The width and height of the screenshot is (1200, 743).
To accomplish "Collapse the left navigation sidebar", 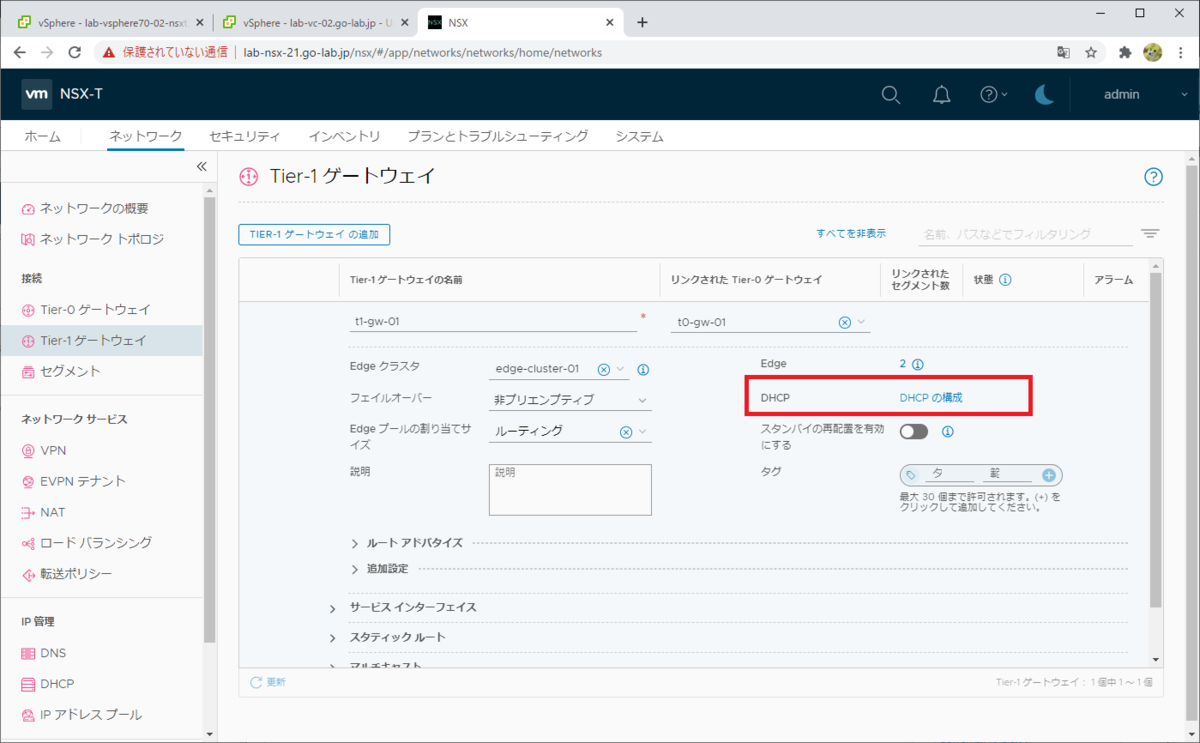I will click(201, 166).
